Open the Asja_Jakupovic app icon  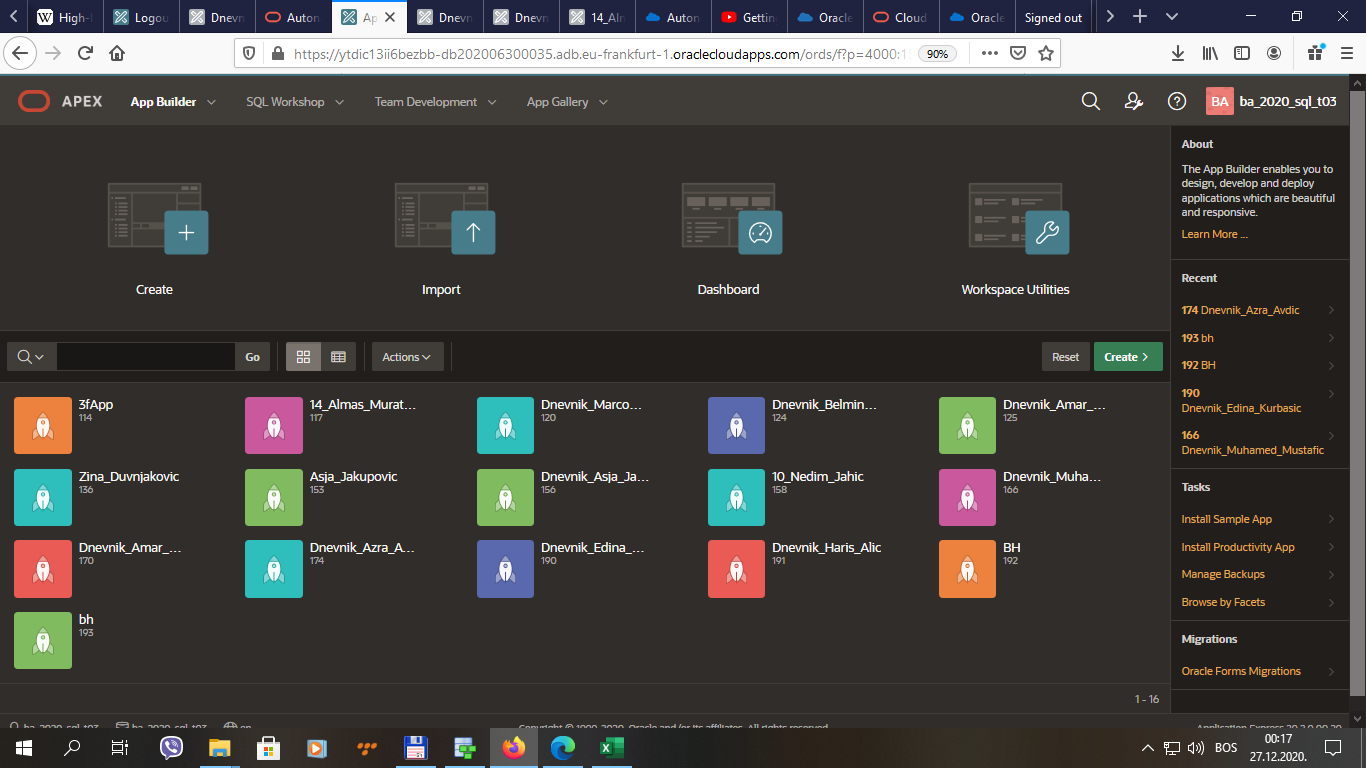274,497
